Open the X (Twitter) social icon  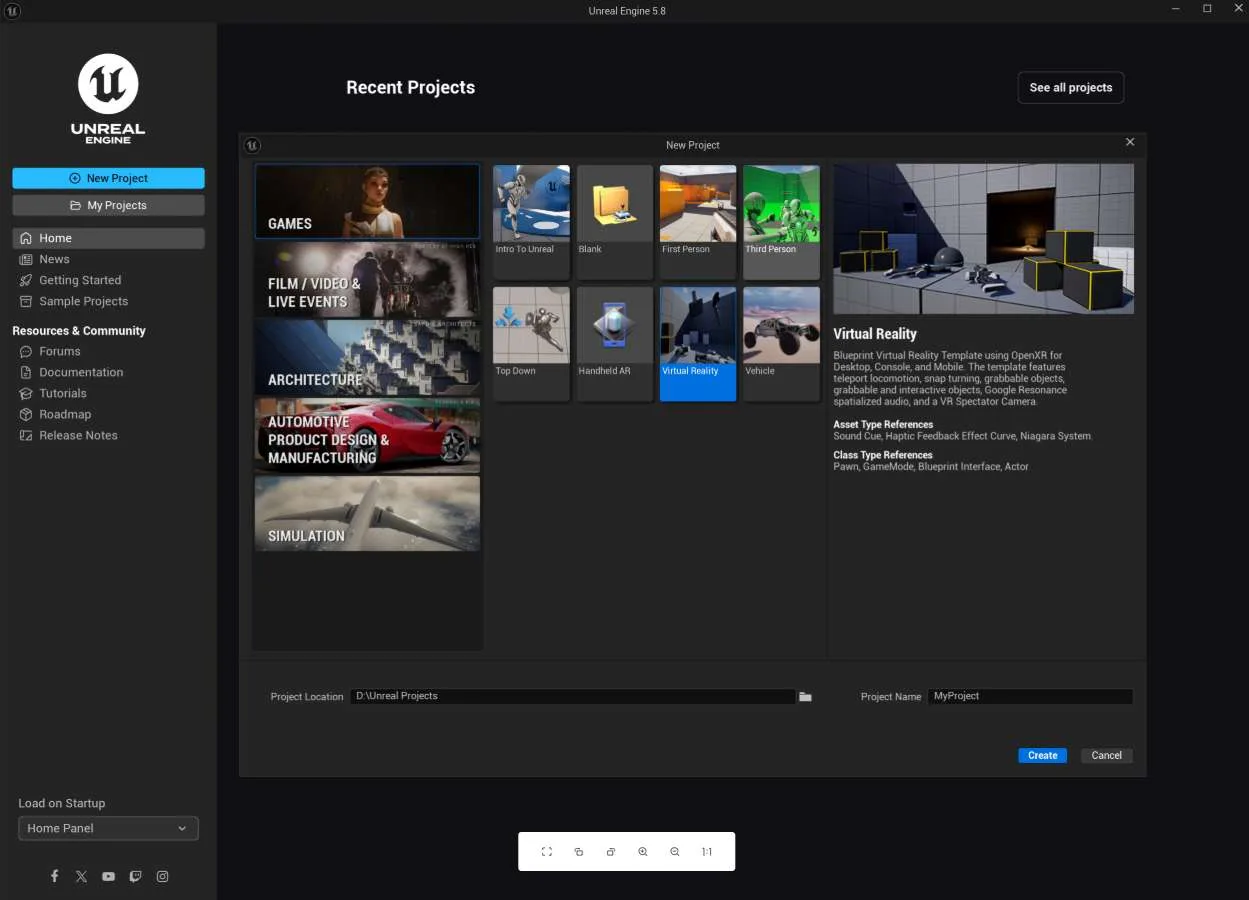tap(82, 876)
